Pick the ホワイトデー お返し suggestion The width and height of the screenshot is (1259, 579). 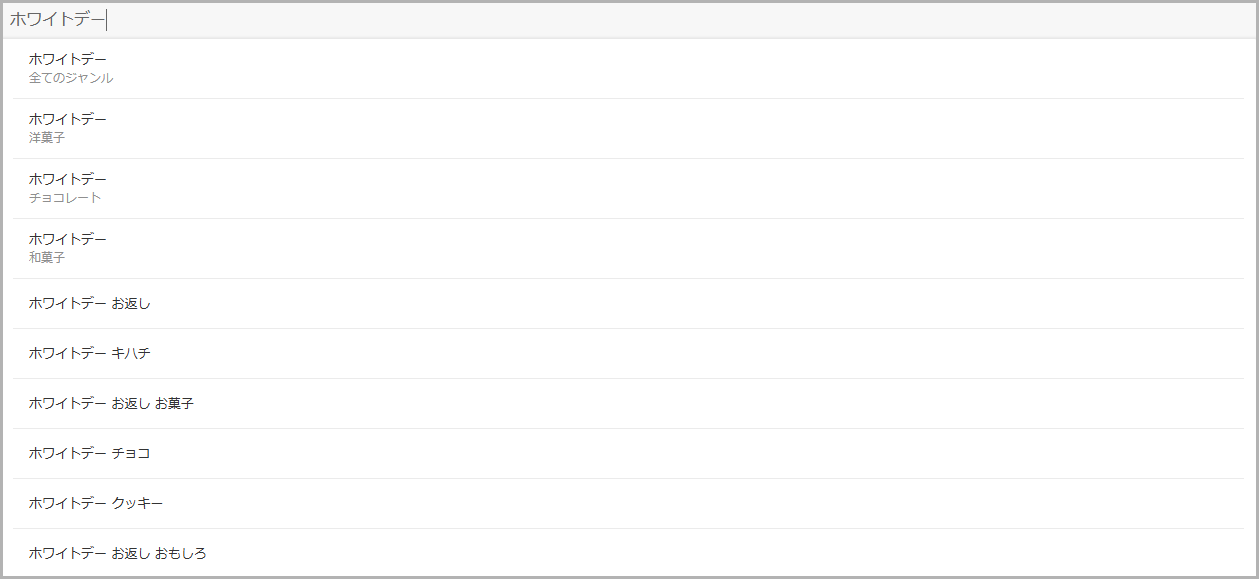(x=629, y=303)
